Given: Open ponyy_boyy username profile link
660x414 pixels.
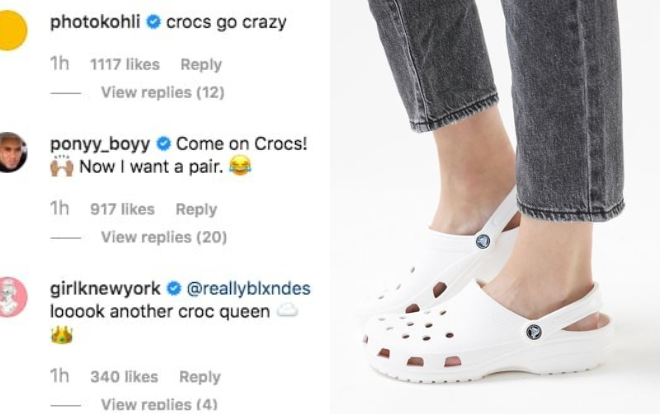Looking at the screenshot, I should [x=99, y=144].
